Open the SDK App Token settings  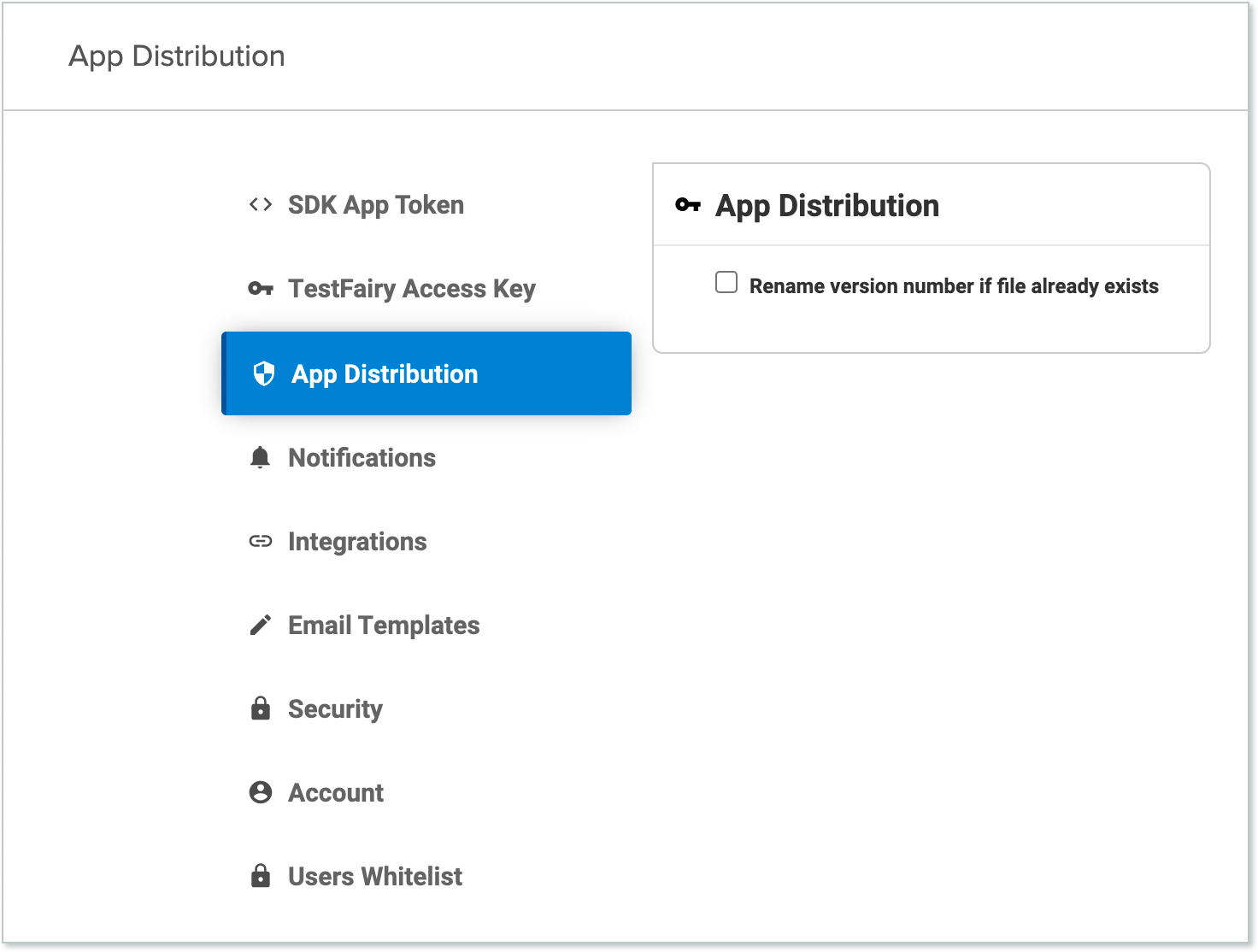[376, 204]
